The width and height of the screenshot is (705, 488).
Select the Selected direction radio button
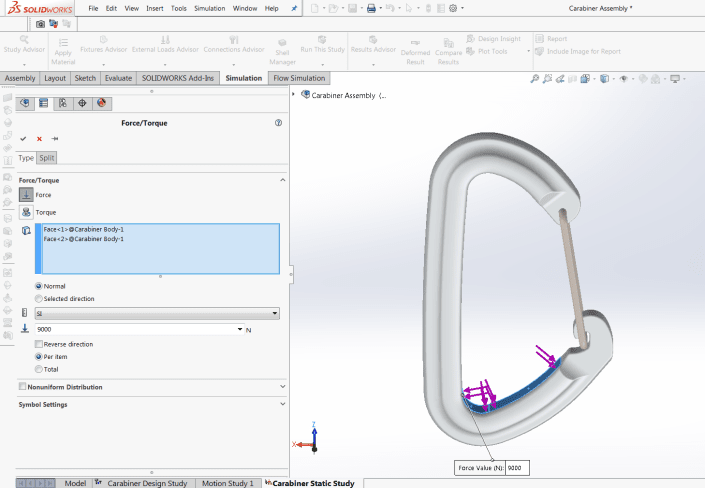tap(39, 298)
